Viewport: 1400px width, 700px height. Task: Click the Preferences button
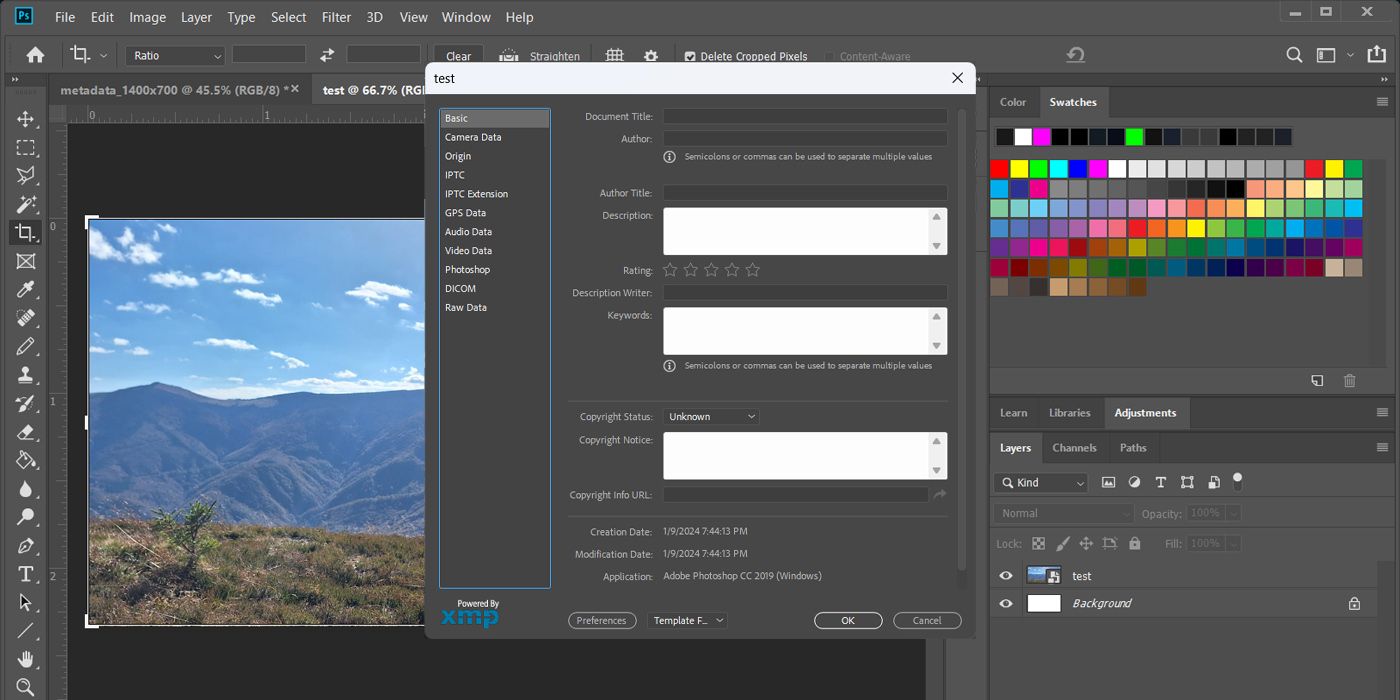[602, 621]
